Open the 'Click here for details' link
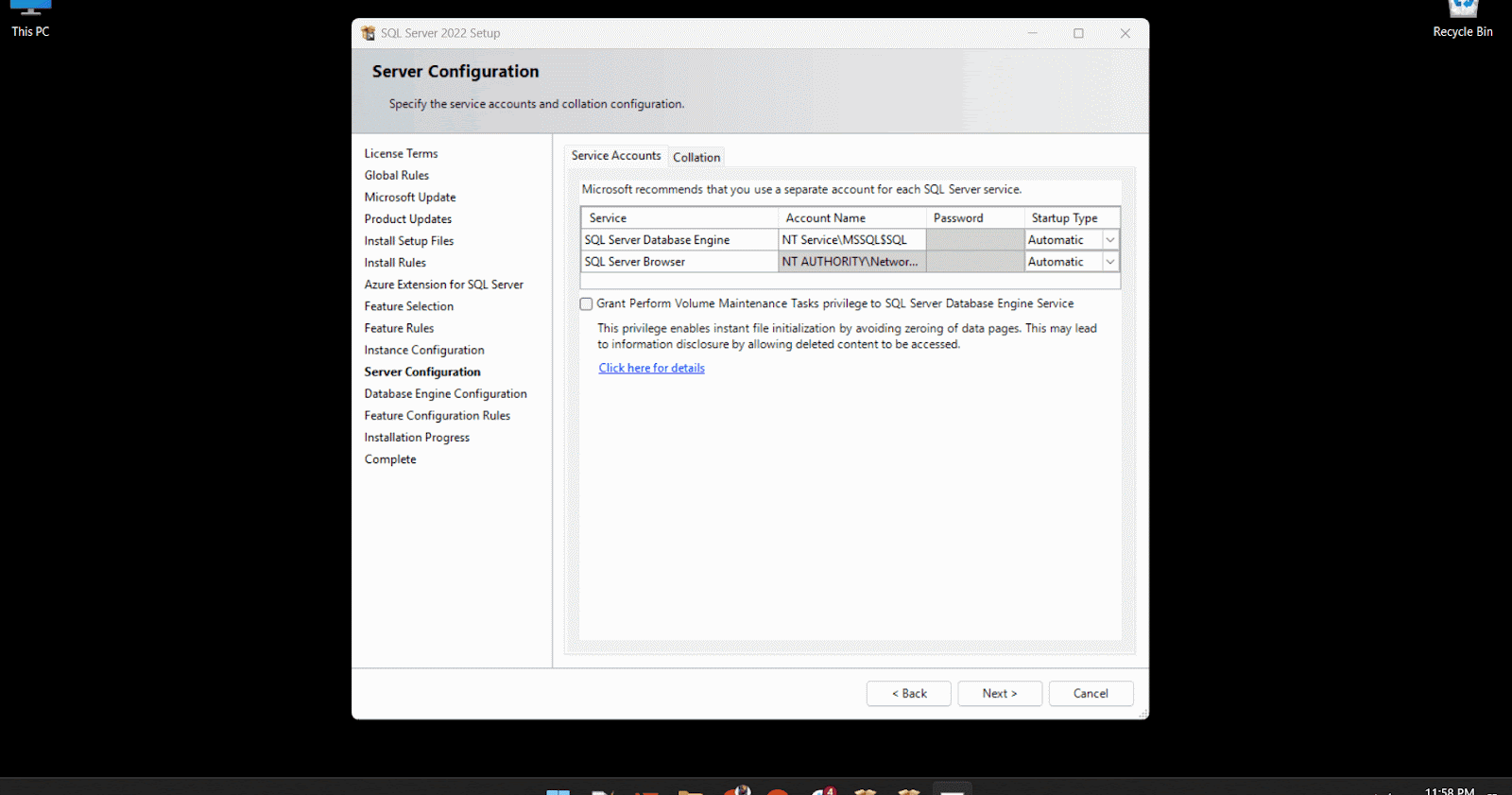The image size is (1512, 795). [x=651, y=368]
